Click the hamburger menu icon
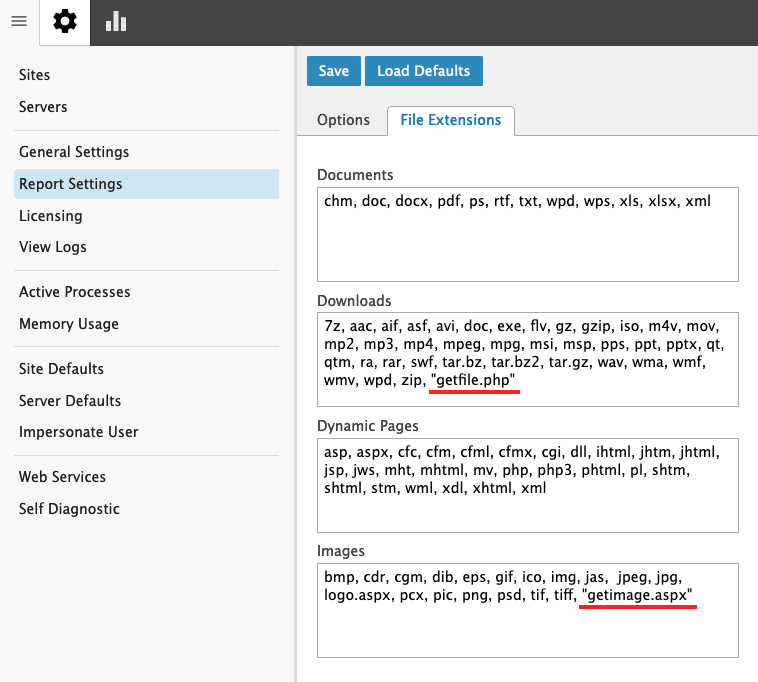Image resolution: width=758 pixels, height=682 pixels. (x=18, y=22)
